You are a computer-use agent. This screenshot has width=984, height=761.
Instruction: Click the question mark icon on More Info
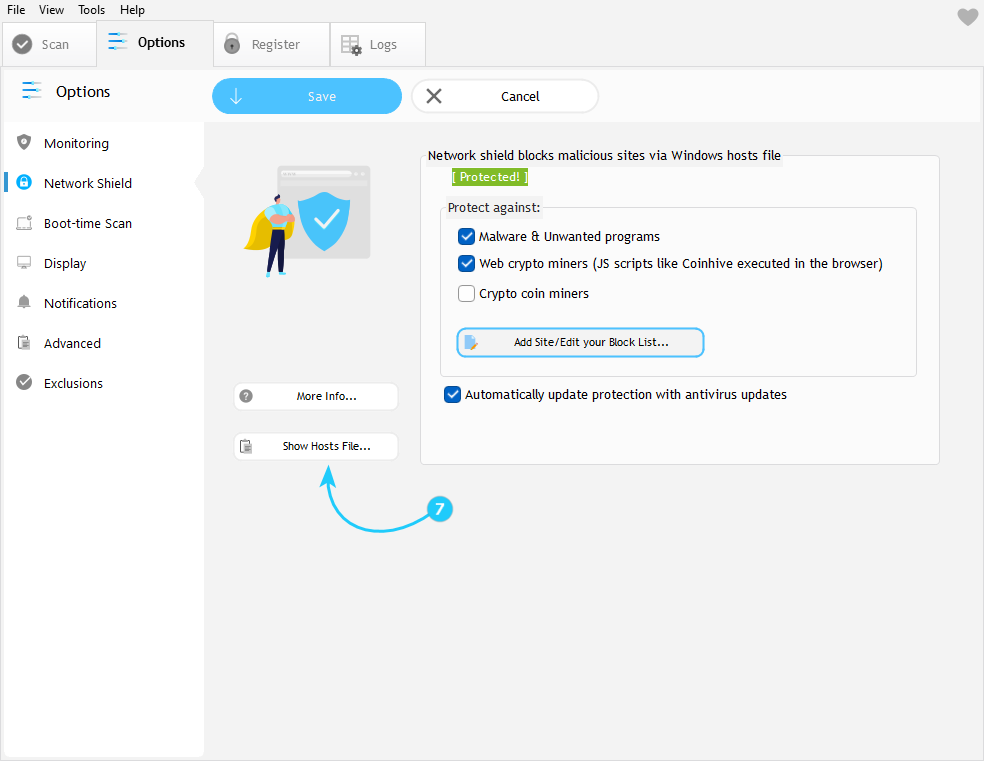pyautogui.click(x=247, y=396)
